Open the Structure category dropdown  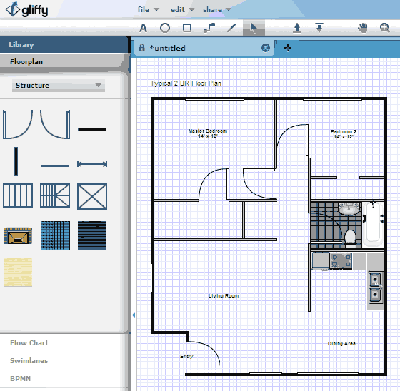(x=58, y=85)
